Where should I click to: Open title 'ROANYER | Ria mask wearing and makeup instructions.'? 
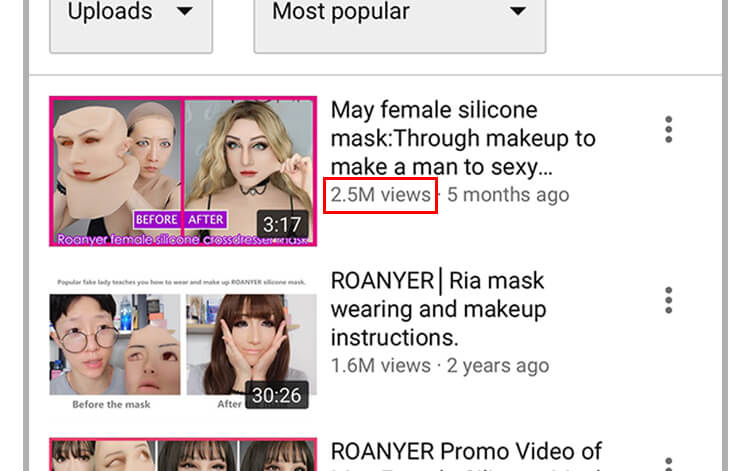click(439, 309)
